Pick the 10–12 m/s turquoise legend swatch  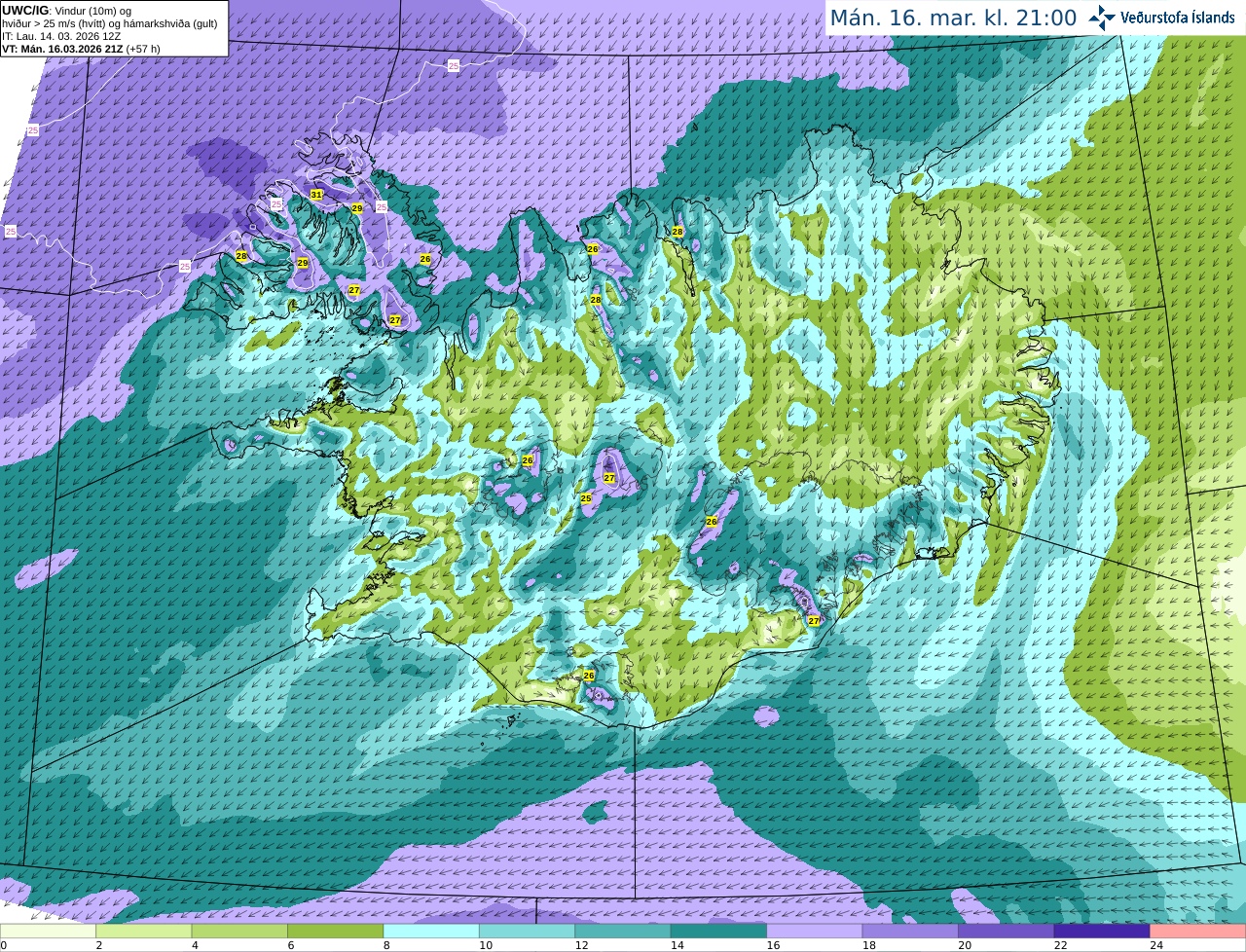(527, 931)
